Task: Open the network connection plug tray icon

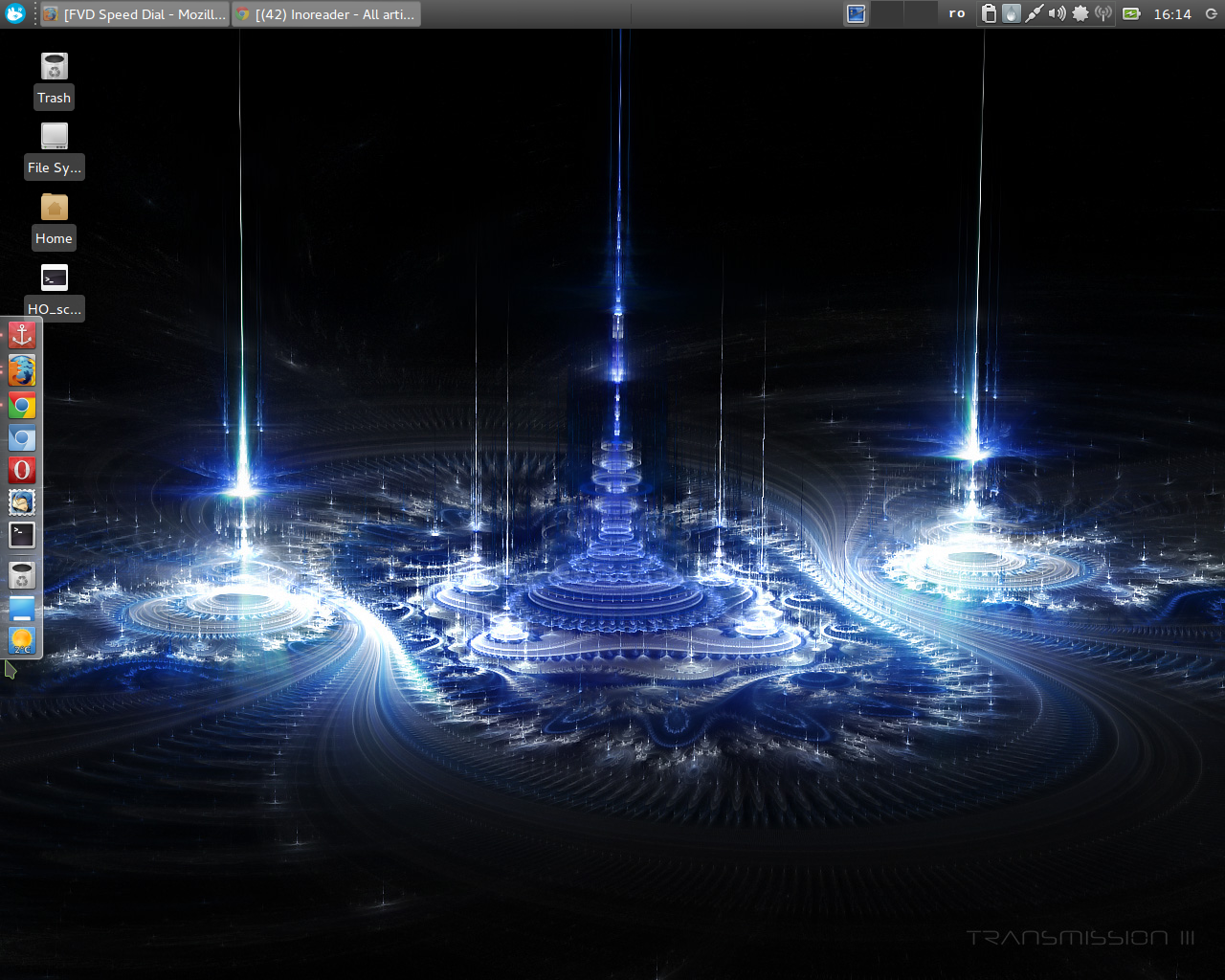Action: click(1035, 13)
